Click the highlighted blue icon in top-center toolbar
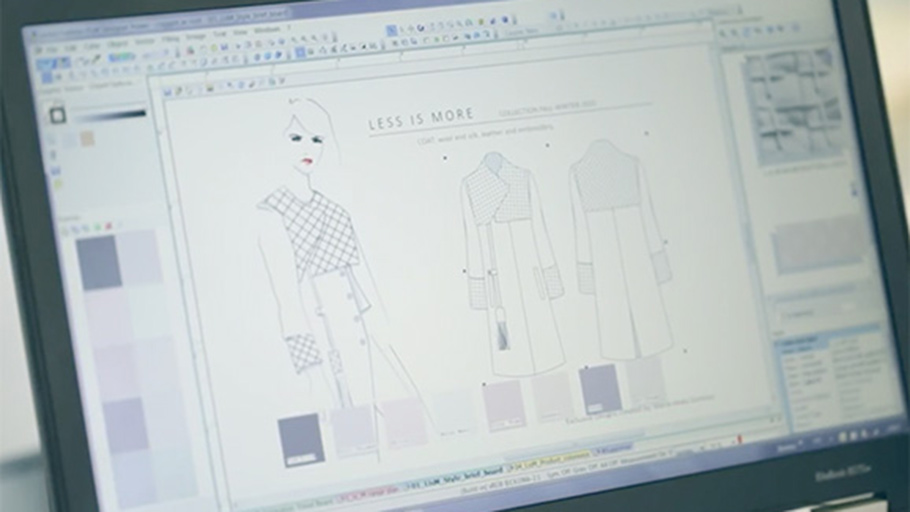Image resolution: width=910 pixels, height=512 pixels. coord(392,31)
